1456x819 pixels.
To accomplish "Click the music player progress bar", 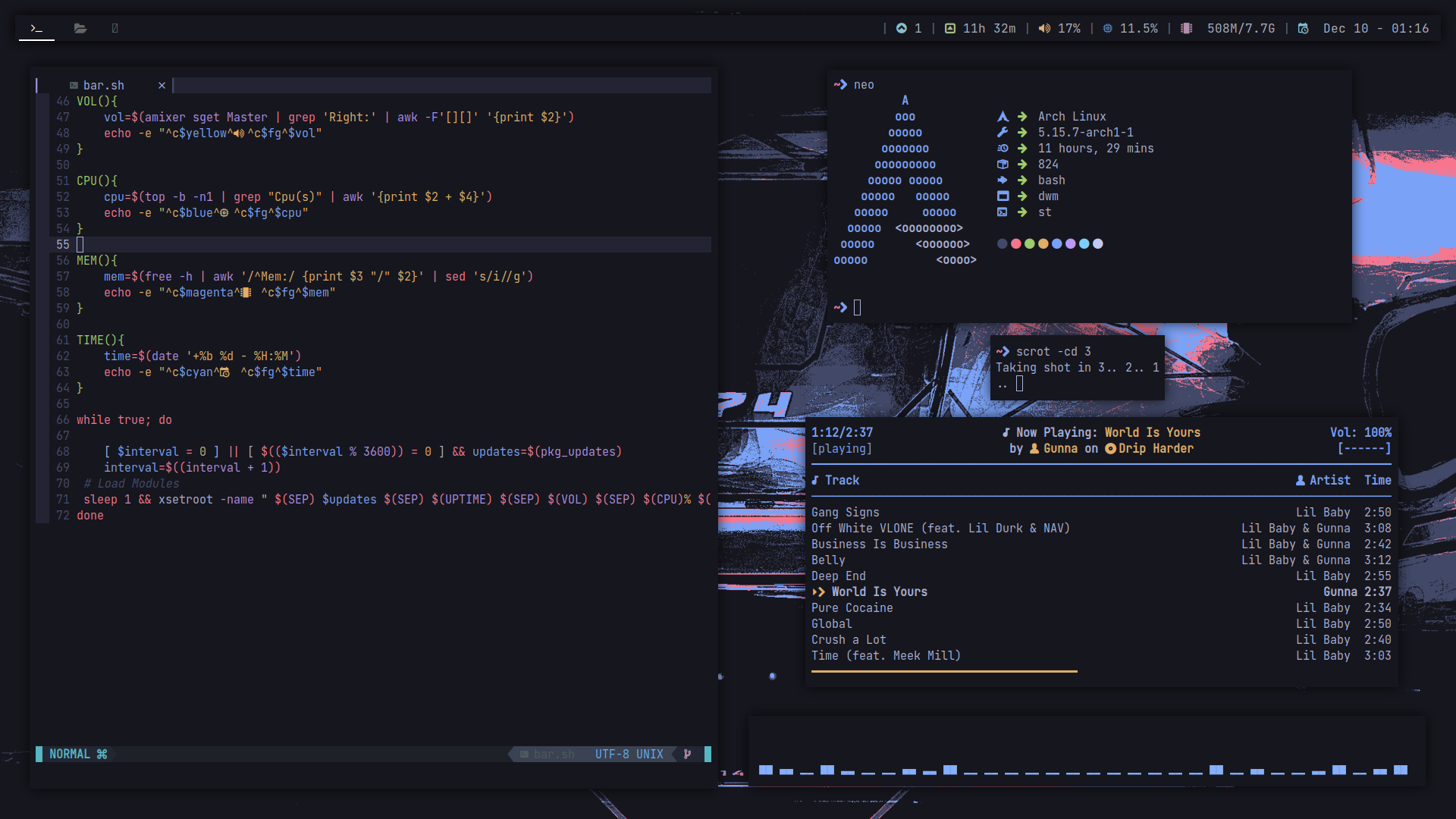I will coord(944,671).
